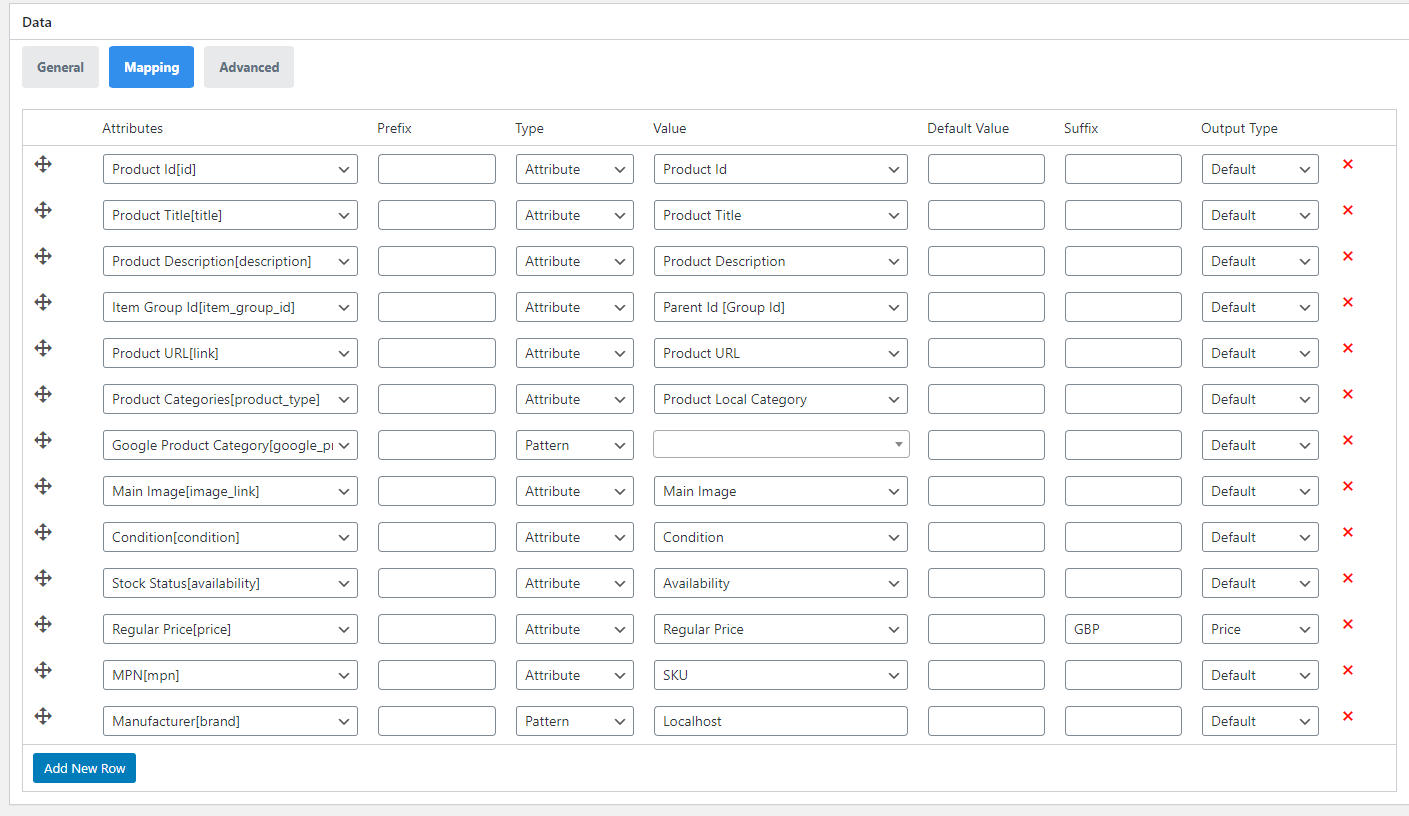Click the drag handle for Product Title row
1409x816 pixels.
(43, 210)
